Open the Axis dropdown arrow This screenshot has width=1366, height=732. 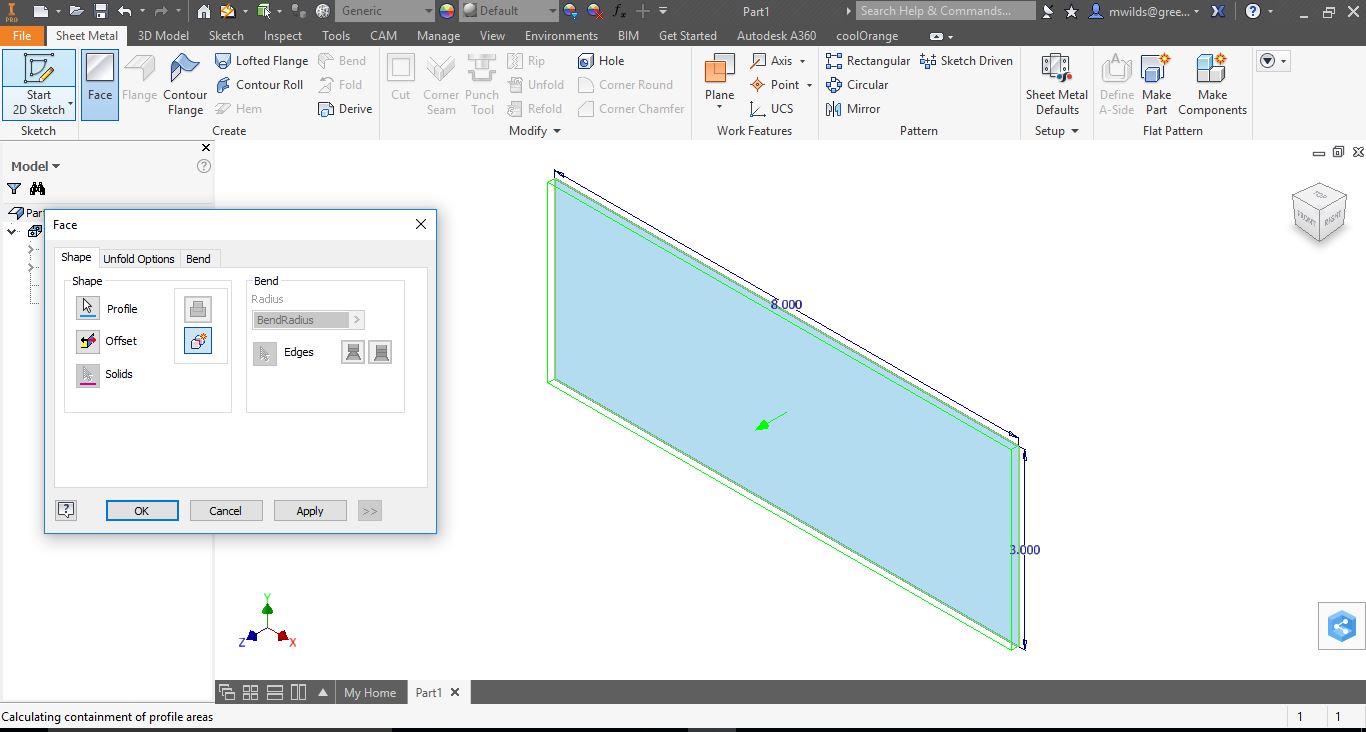[x=802, y=61]
